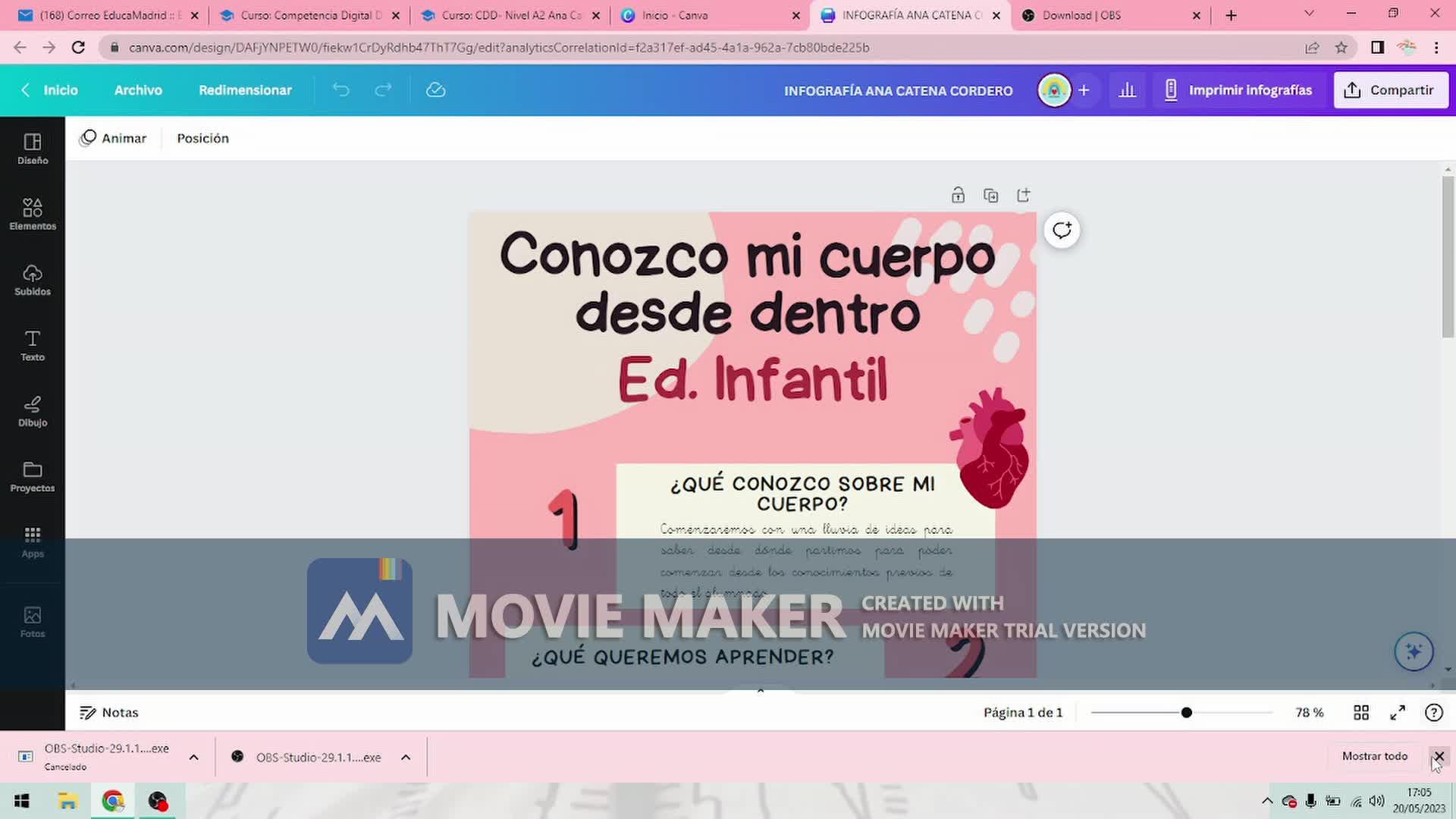Click the lock page icon above canvas

tap(958, 196)
